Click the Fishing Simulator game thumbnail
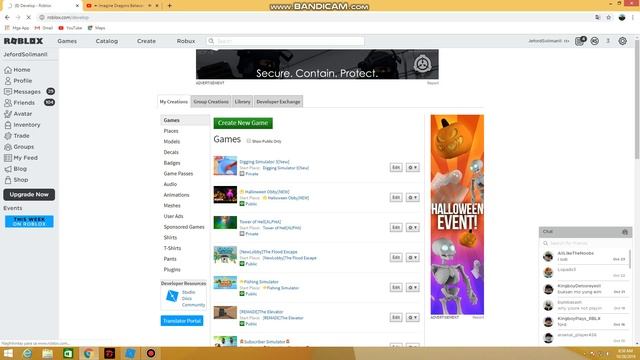The width and height of the screenshot is (640, 360). pyautogui.click(x=225, y=282)
